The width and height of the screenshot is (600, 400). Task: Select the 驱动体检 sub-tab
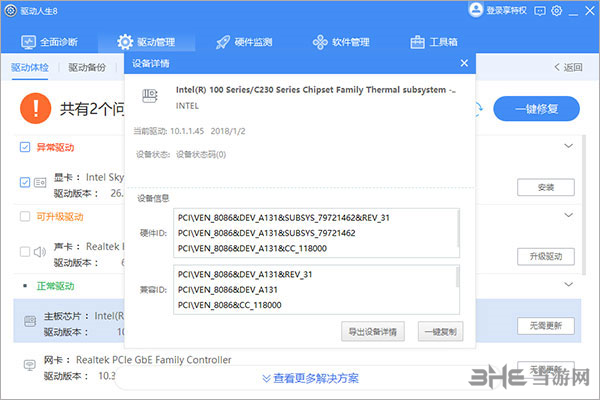pyautogui.click(x=30, y=68)
